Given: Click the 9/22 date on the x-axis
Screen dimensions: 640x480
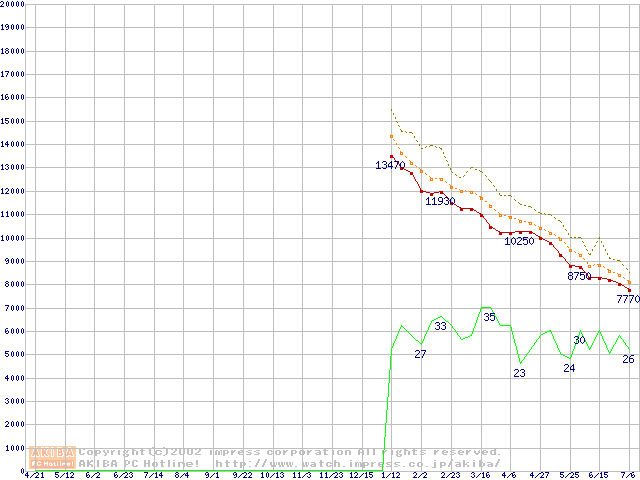Looking at the screenshot, I should pos(242,475).
